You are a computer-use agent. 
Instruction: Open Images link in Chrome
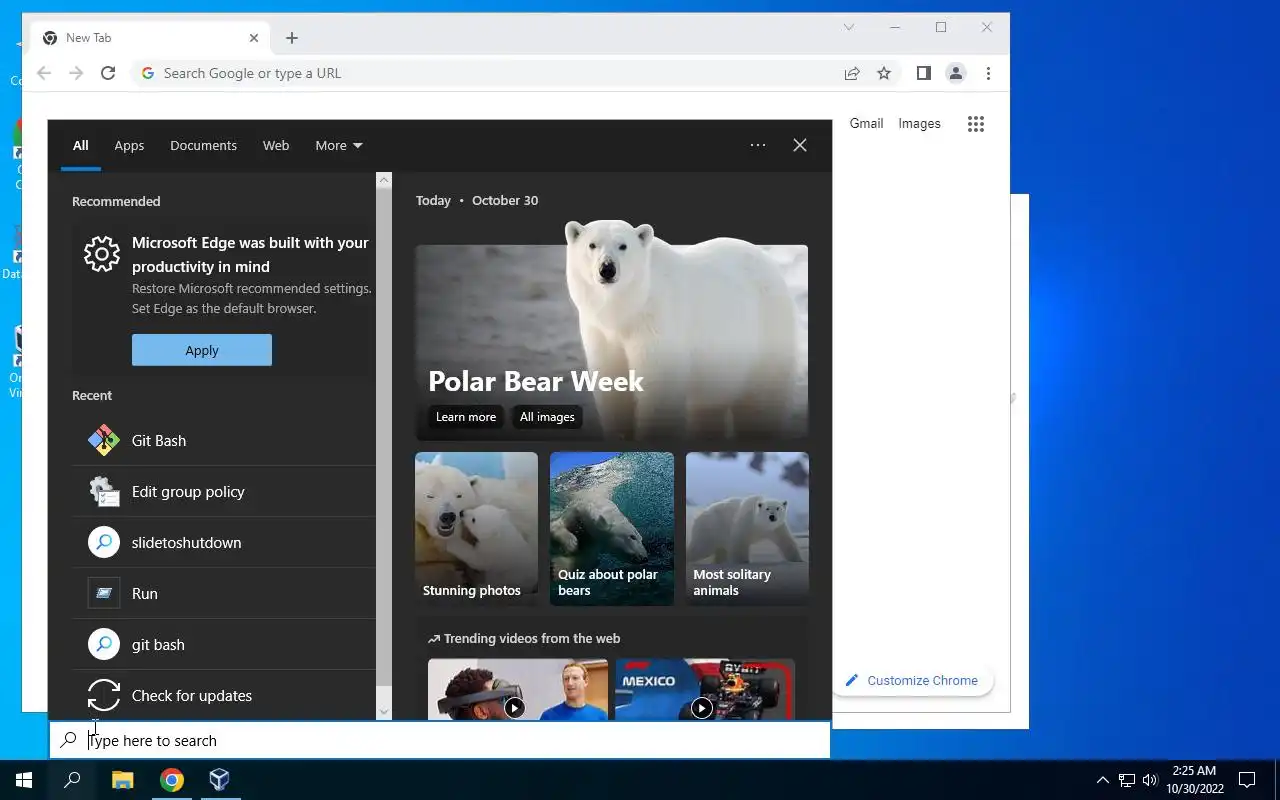[x=919, y=124]
